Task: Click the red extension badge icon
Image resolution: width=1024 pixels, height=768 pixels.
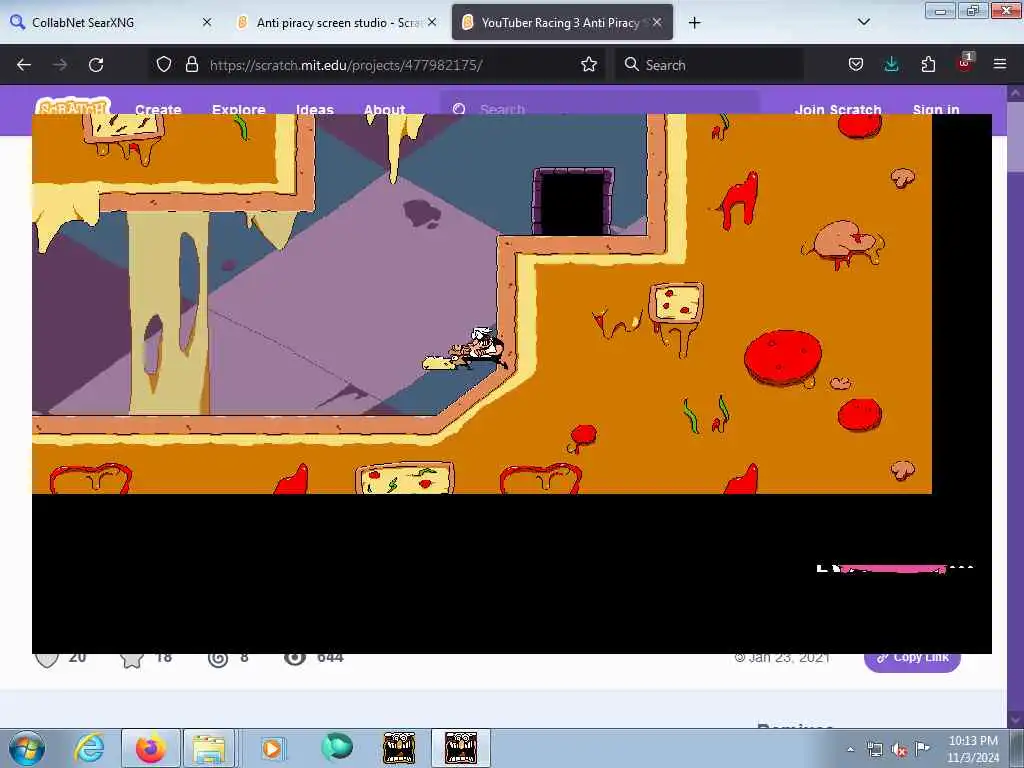Action: coord(965,63)
